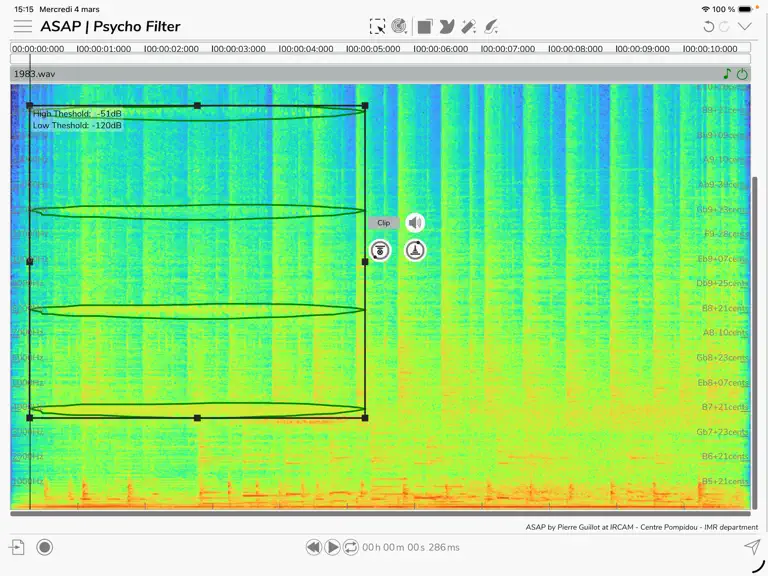Image resolution: width=768 pixels, height=576 pixels.
Task: Start playback with the play button
Action: click(332, 547)
